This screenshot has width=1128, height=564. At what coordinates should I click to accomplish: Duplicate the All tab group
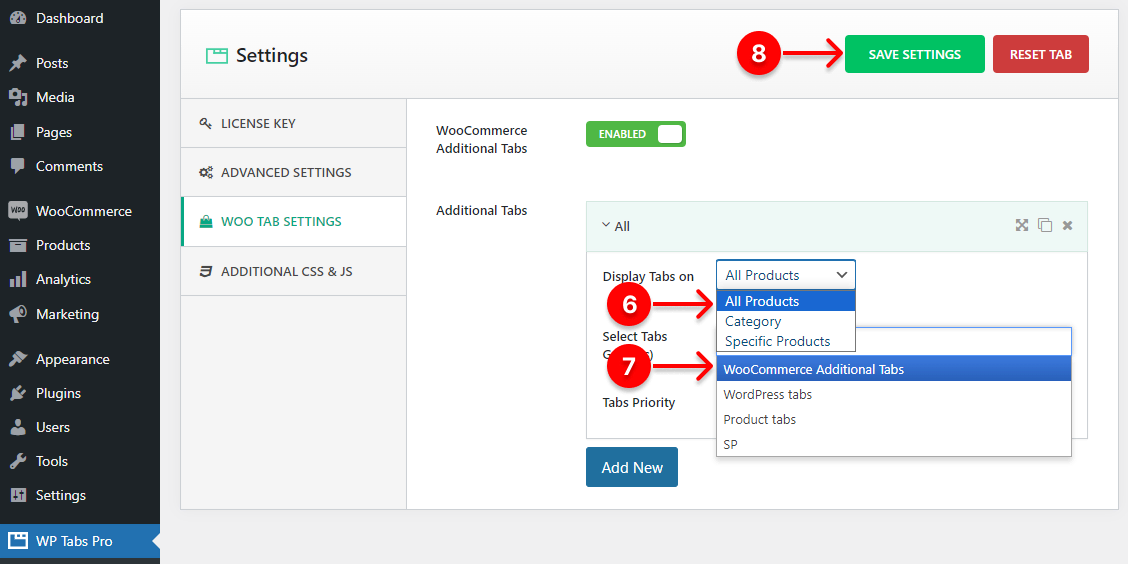coord(1045,225)
